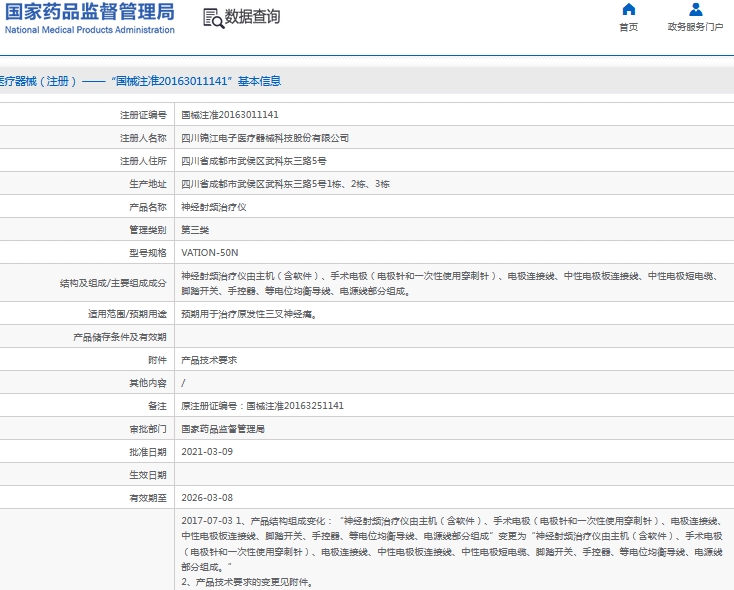This screenshot has height=590, width=734.
Task: Select change record dated 2017-07-03
Action: [x=452, y=544]
